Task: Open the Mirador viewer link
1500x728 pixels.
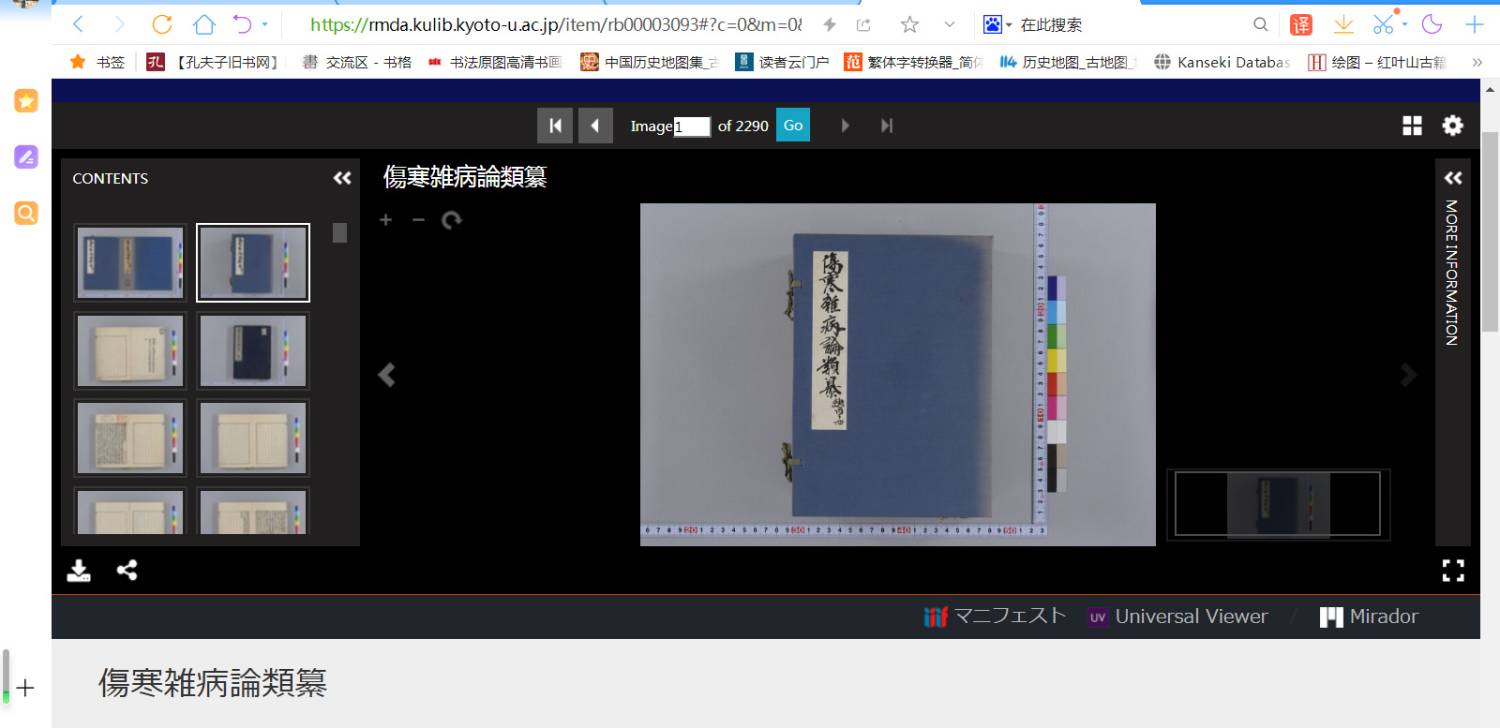Action: 1369,617
